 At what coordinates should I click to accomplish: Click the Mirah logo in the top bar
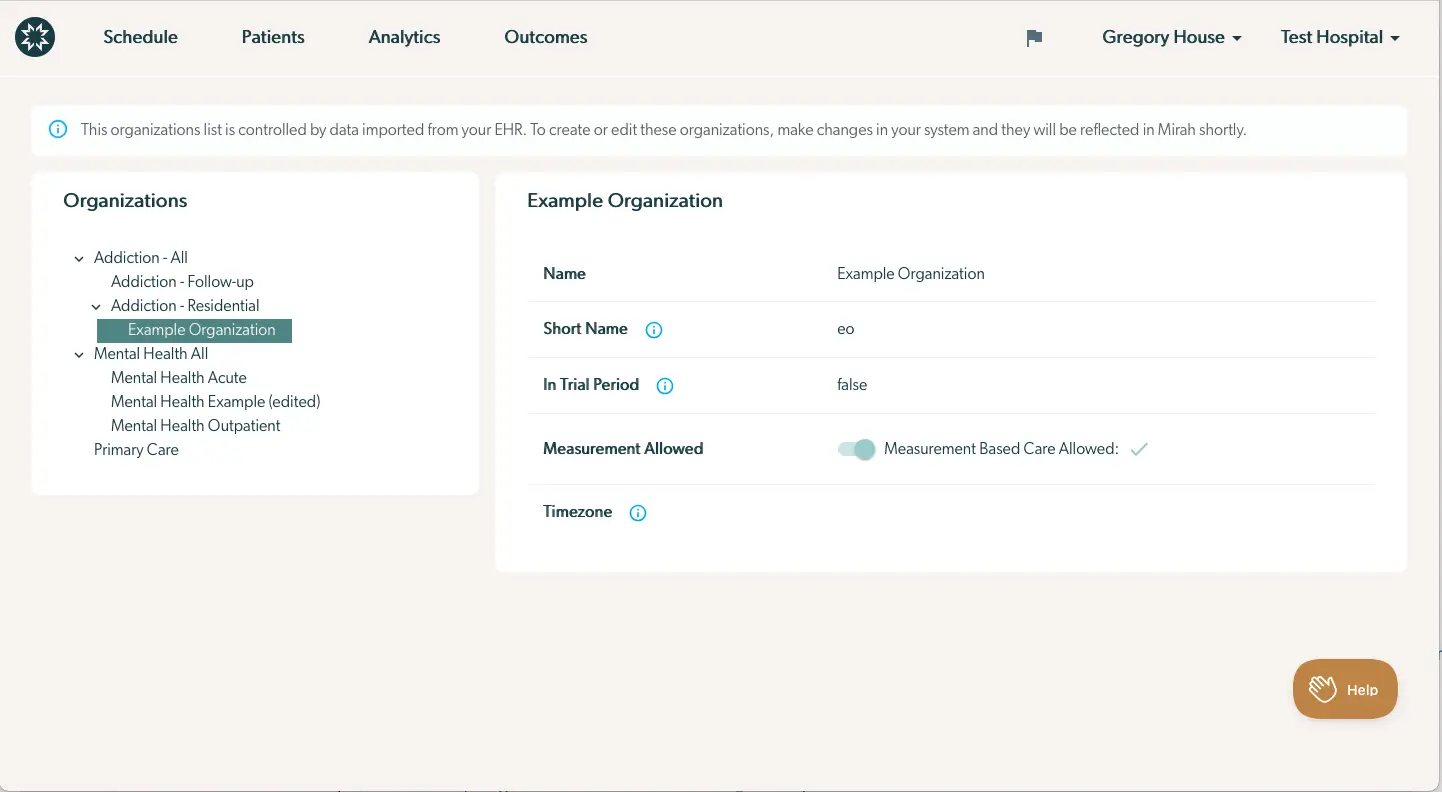[x=34, y=36]
